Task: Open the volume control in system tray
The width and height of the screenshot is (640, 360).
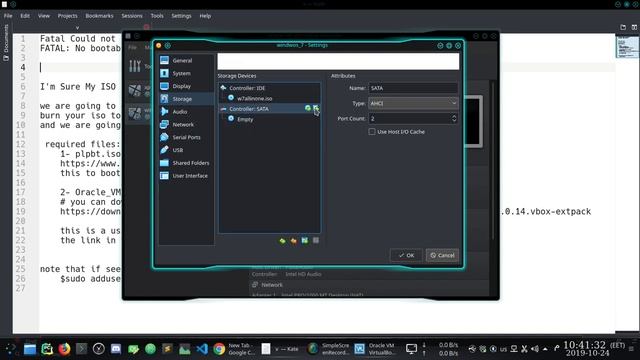Action: 535,349
